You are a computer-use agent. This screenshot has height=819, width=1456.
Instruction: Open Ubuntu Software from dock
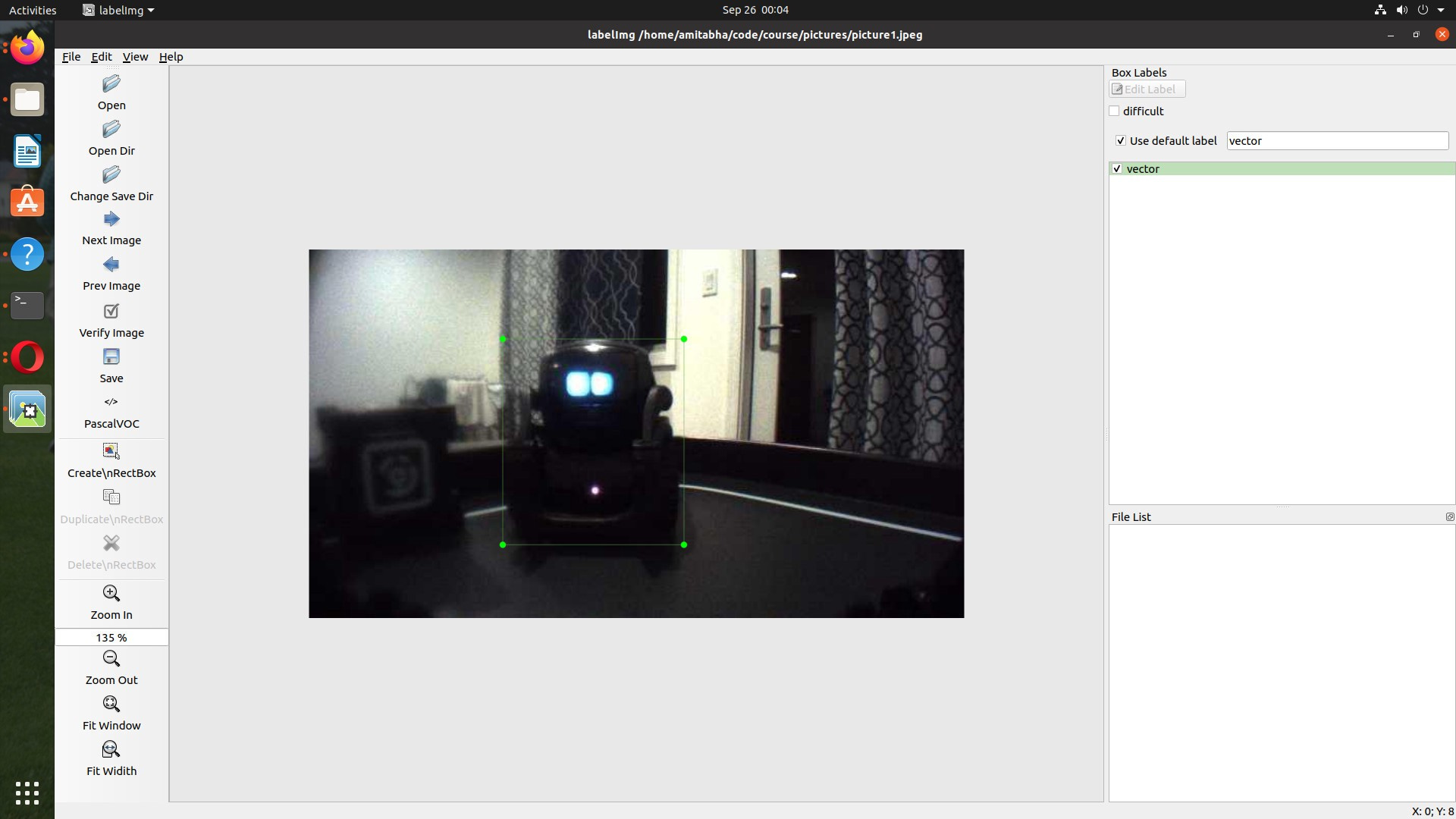pyautogui.click(x=27, y=202)
